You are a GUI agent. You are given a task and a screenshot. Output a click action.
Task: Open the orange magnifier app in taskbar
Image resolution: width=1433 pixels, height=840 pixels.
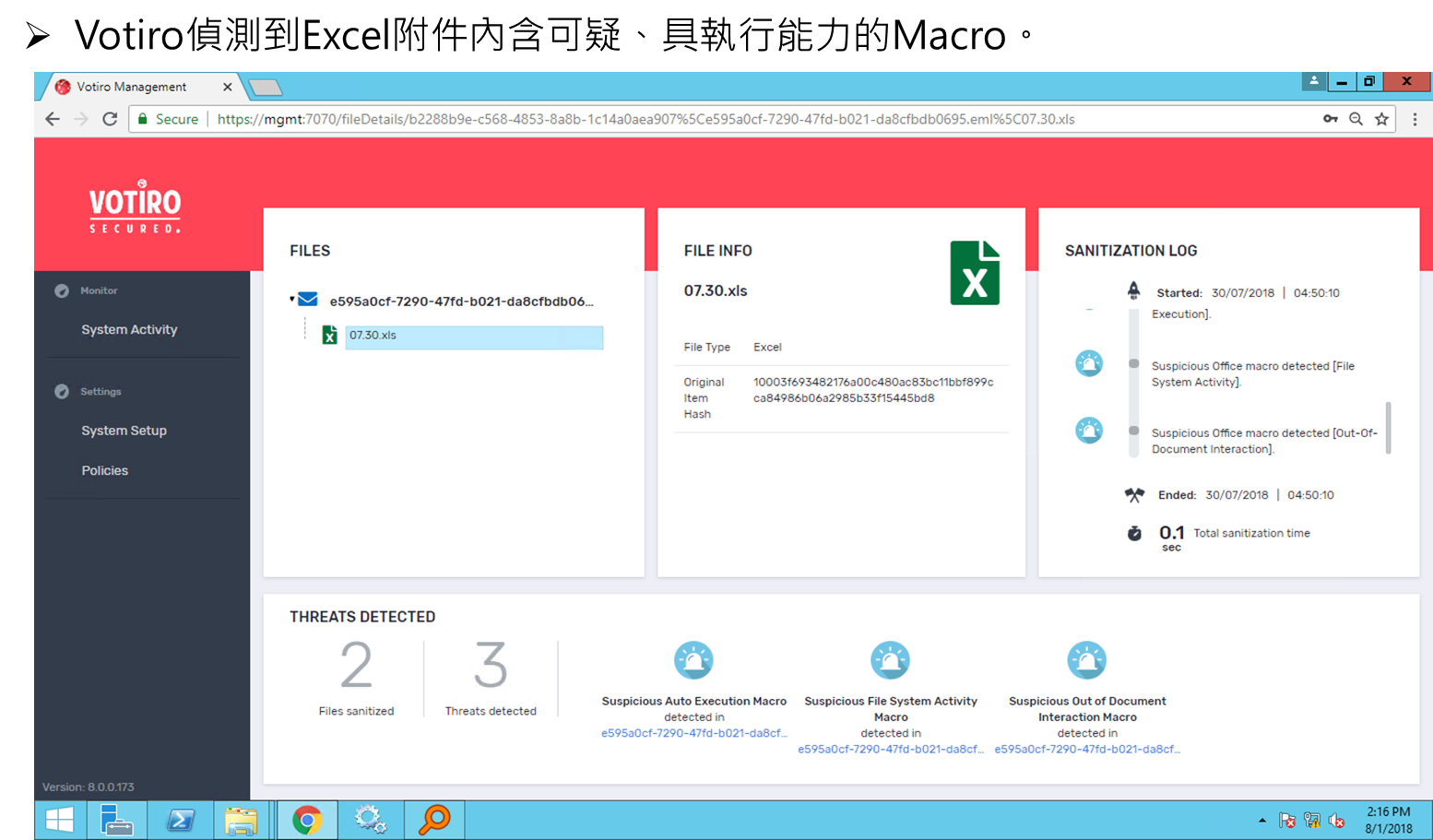click(434, 820)
